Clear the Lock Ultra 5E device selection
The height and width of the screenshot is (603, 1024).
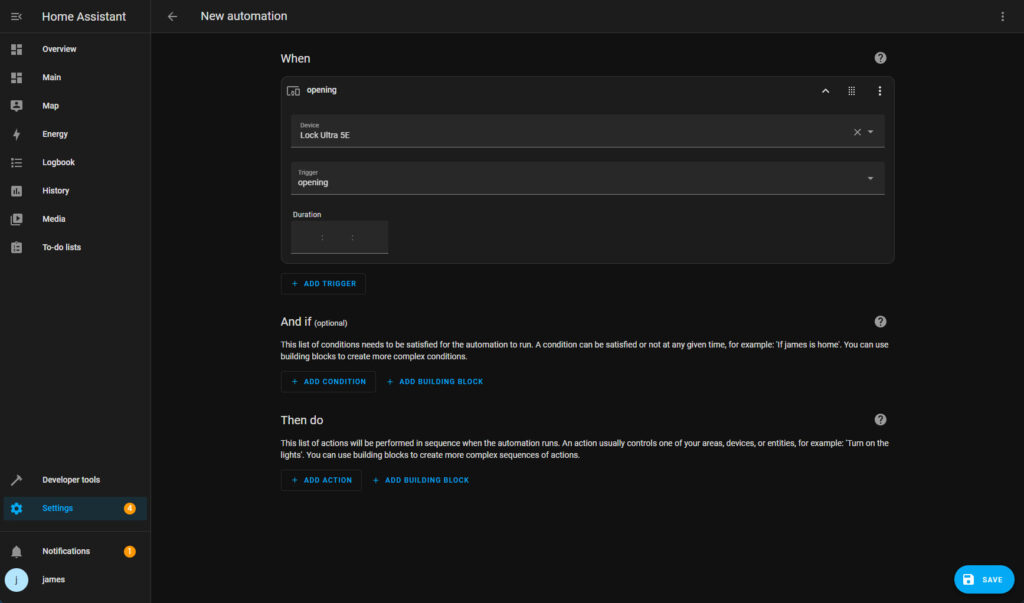[857, 132]
